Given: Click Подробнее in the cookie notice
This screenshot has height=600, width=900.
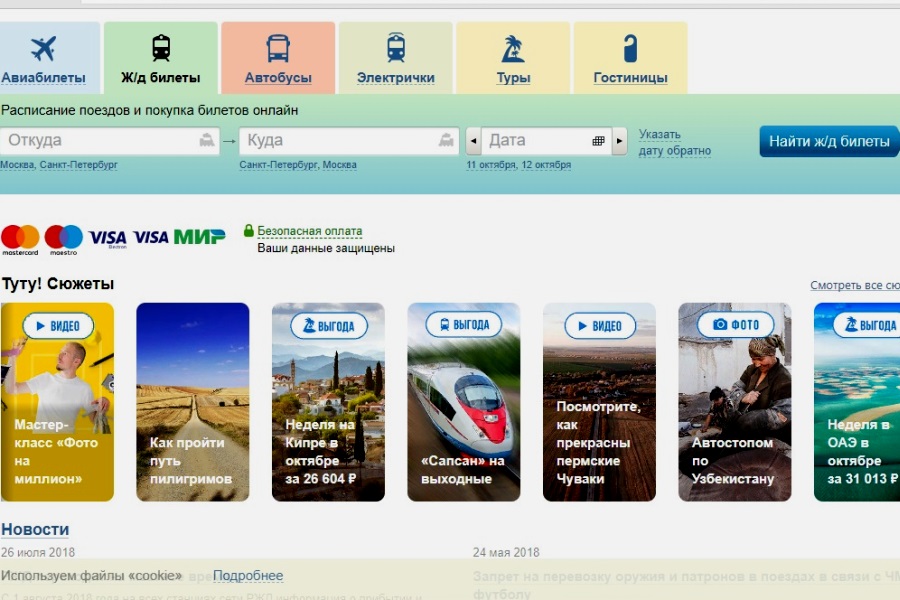Looking at the screenshot, I should [x=248, y=576].
